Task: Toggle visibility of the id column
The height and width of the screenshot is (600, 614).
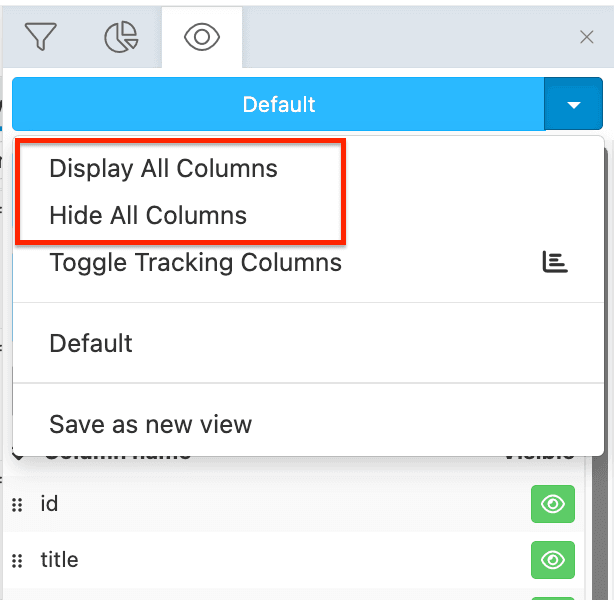Action: 552,505
